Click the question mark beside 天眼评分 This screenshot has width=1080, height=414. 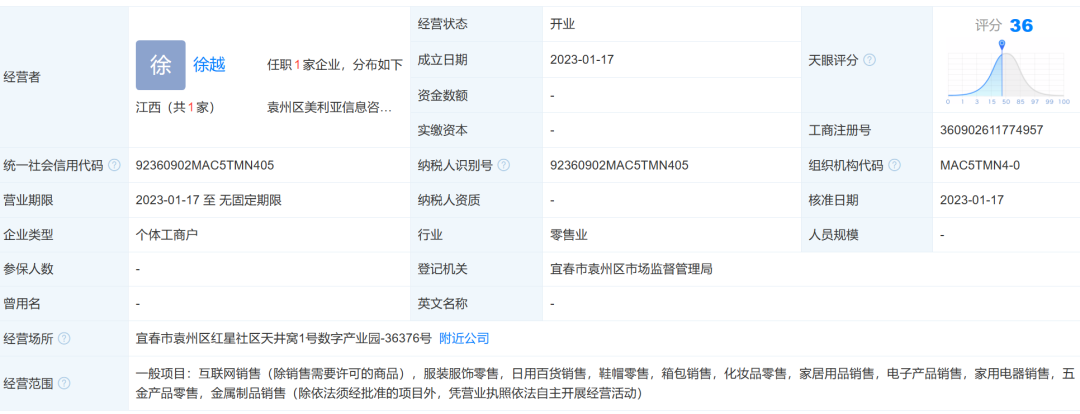tap(869, 60)
